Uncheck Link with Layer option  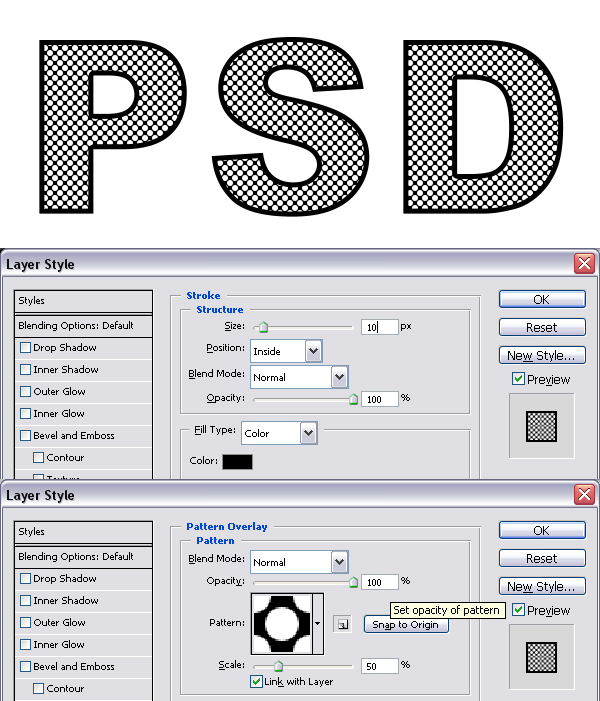coord(256,681)
